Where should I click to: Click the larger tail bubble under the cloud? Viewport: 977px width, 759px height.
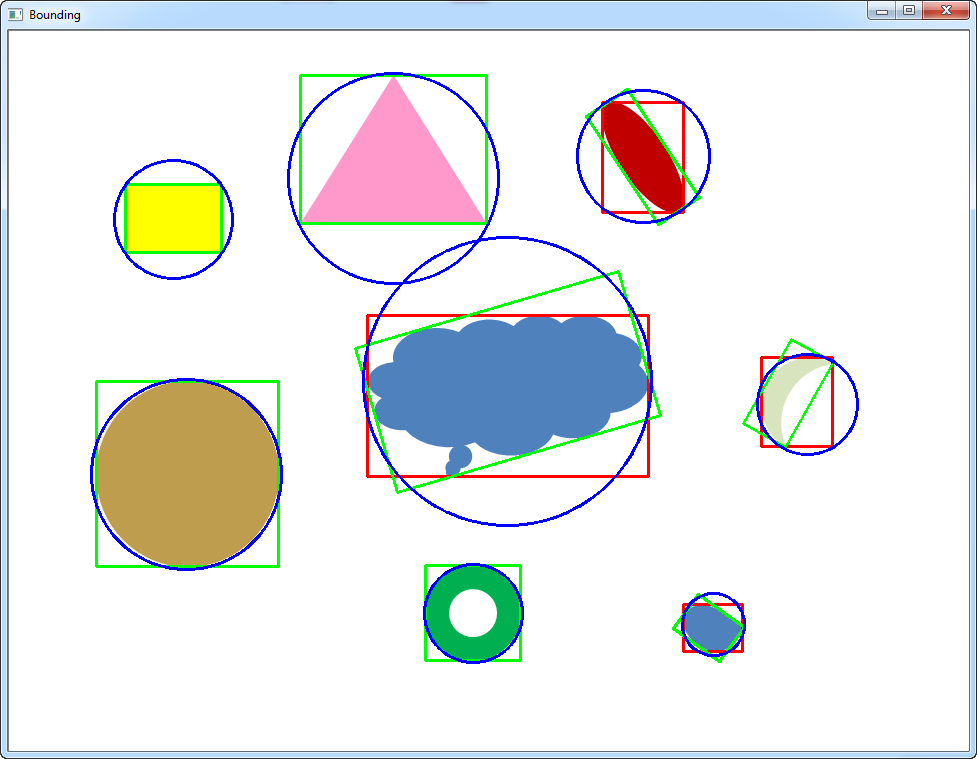point(460,456)
